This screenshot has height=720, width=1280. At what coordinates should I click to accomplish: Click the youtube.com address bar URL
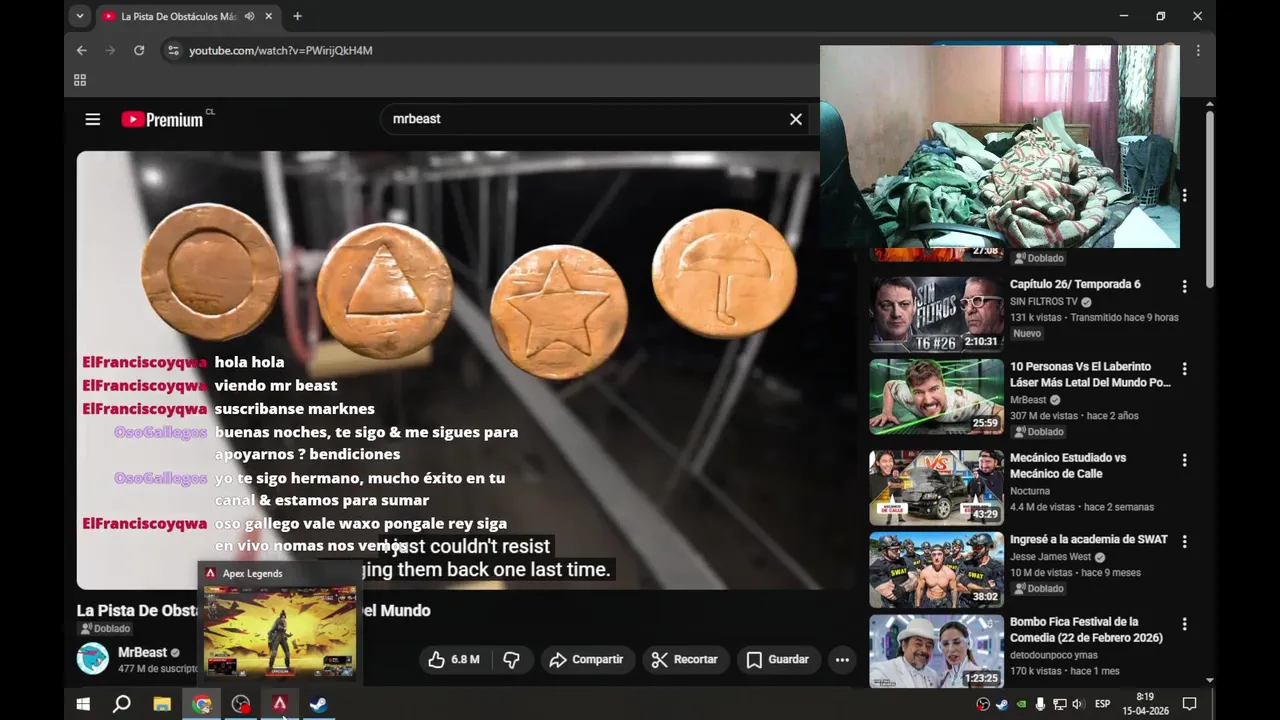tap(281, 50)
